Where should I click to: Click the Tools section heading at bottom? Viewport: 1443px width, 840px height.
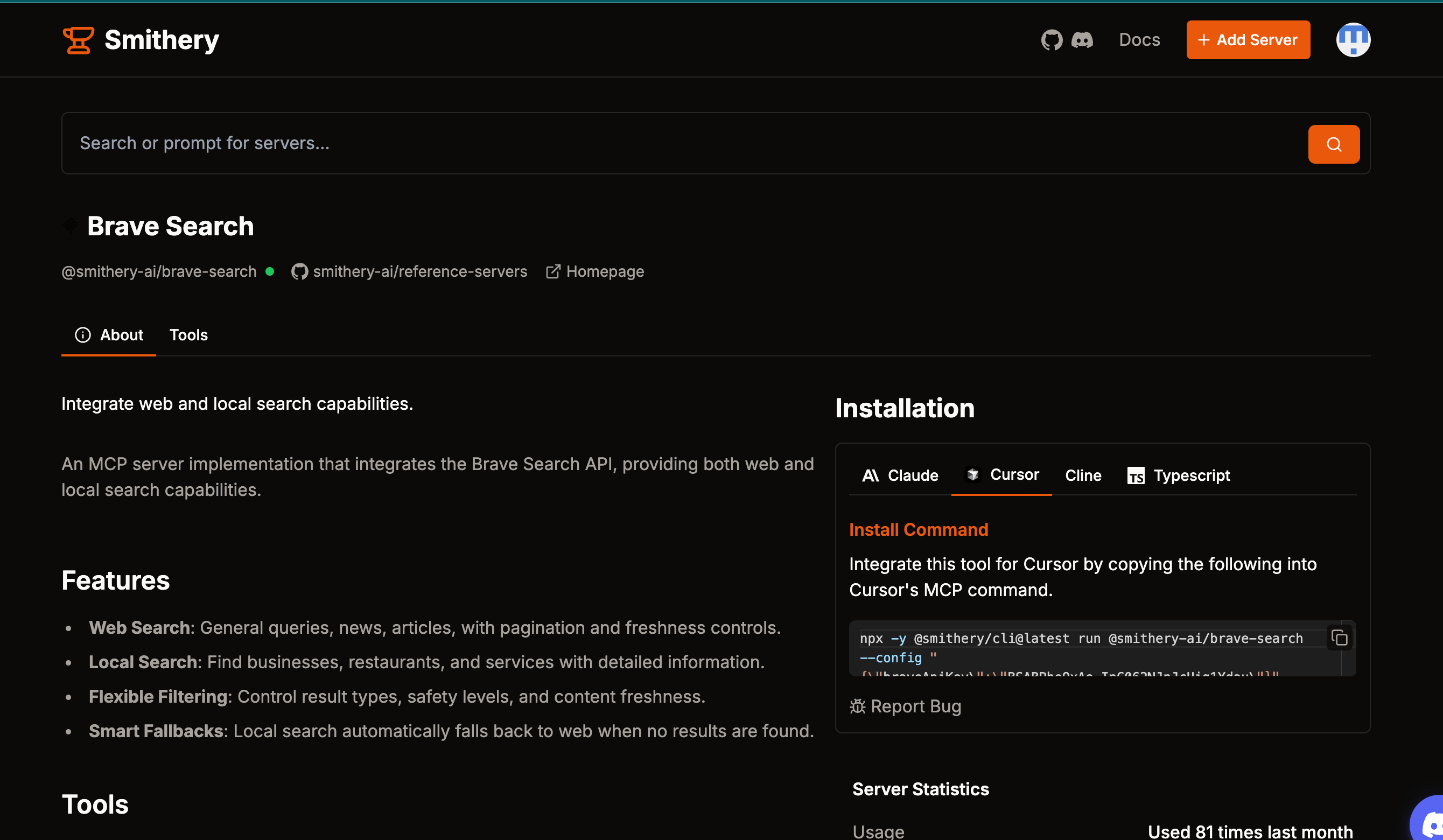coord(95,804)
